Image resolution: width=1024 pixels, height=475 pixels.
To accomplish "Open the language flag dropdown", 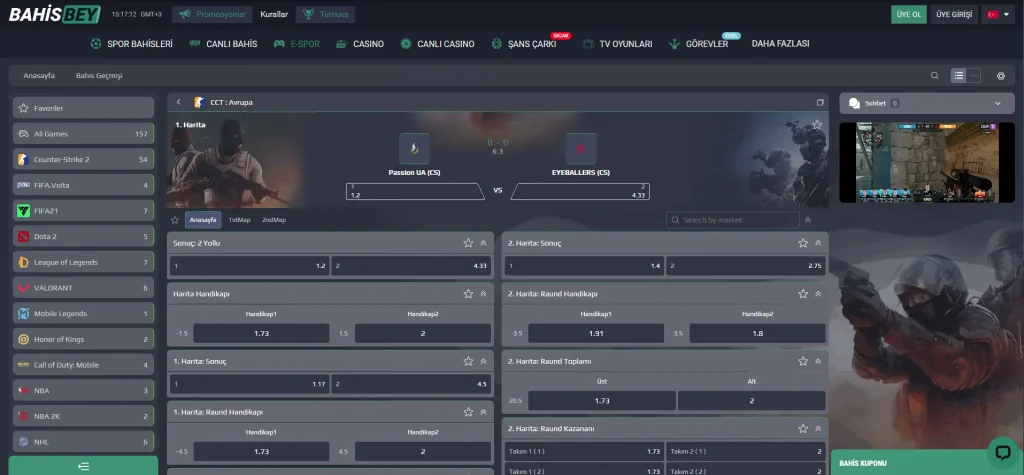I will pos(998,14).
